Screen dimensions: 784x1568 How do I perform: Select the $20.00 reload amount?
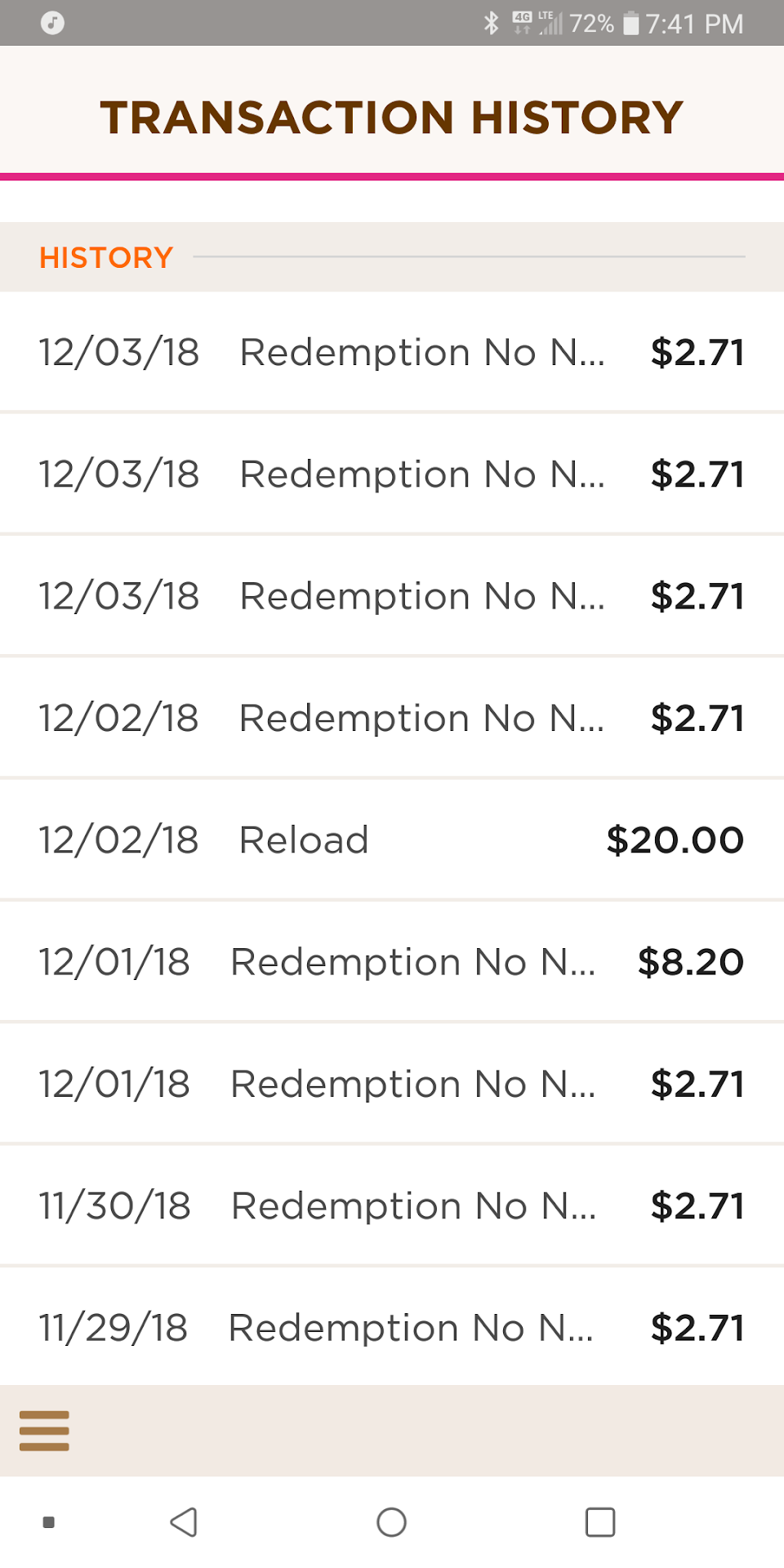click(675, 840)
